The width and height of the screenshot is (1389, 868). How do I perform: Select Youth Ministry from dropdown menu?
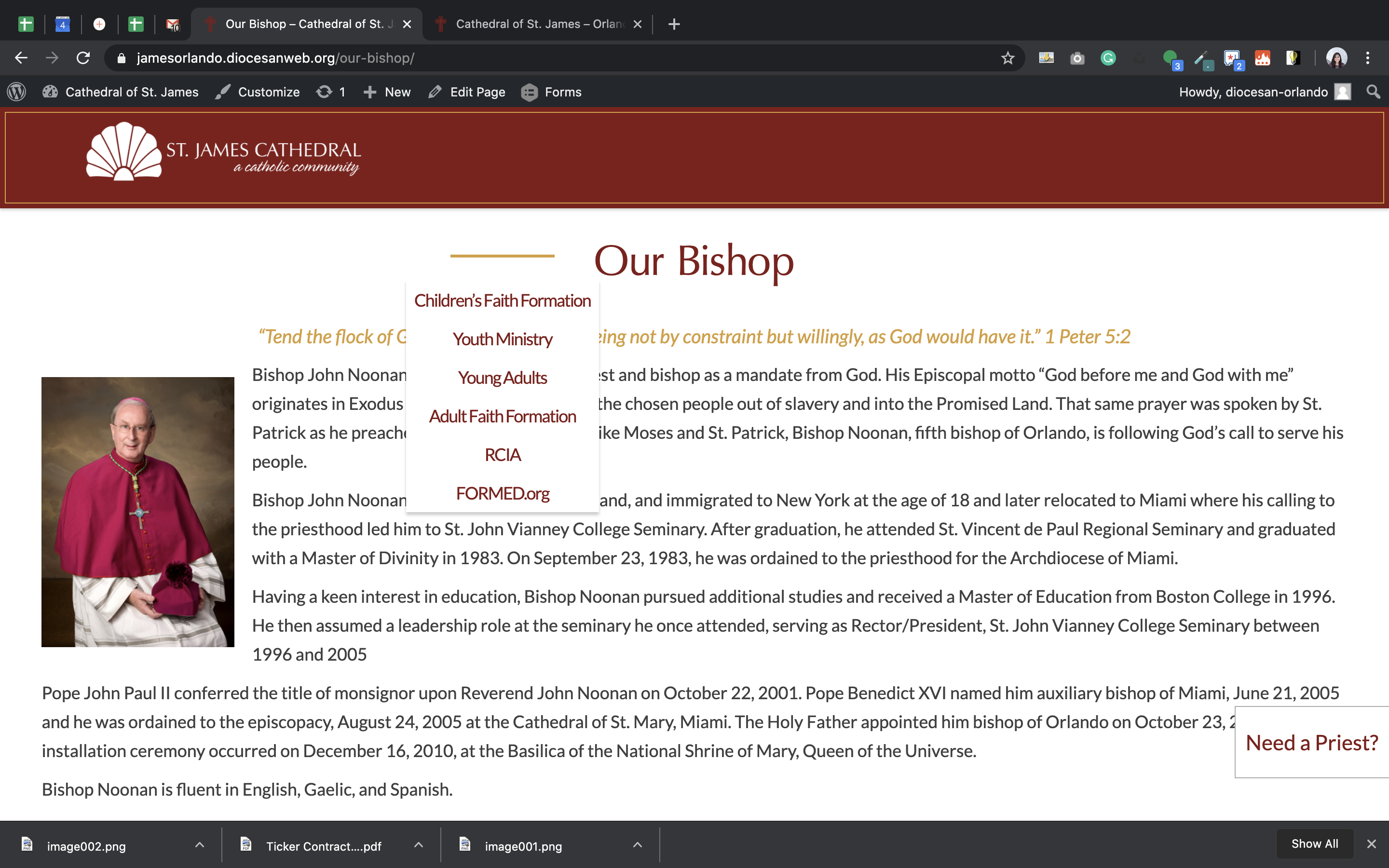pos(502,339)
